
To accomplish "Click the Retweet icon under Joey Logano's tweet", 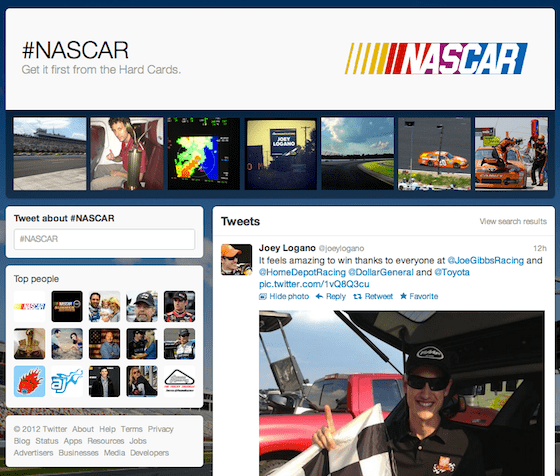I will 357,296.
